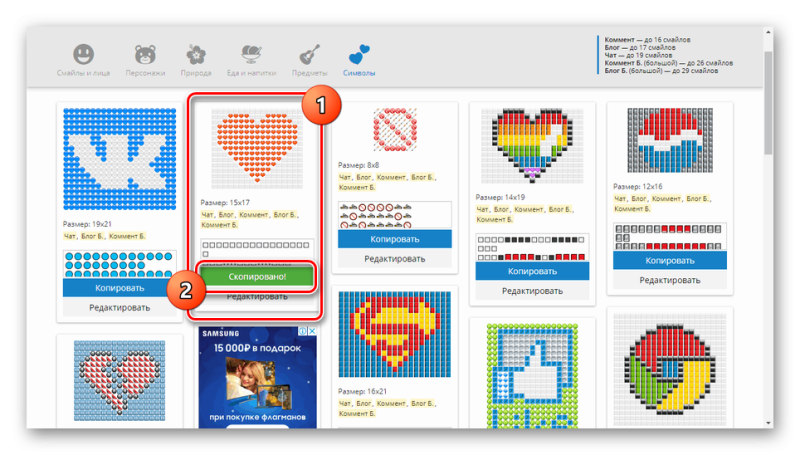Click Коммент Б. tag on 15x17 card
This screenshot has height=455, width=800.
click(219, 224)
